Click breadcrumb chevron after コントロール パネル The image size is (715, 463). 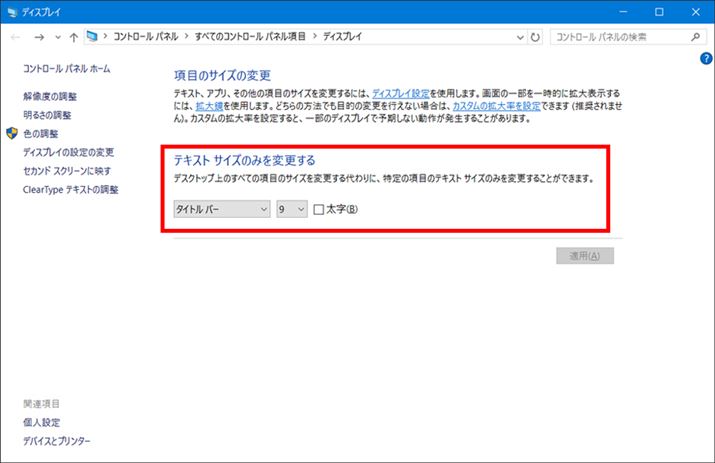(x=186, y=36)
